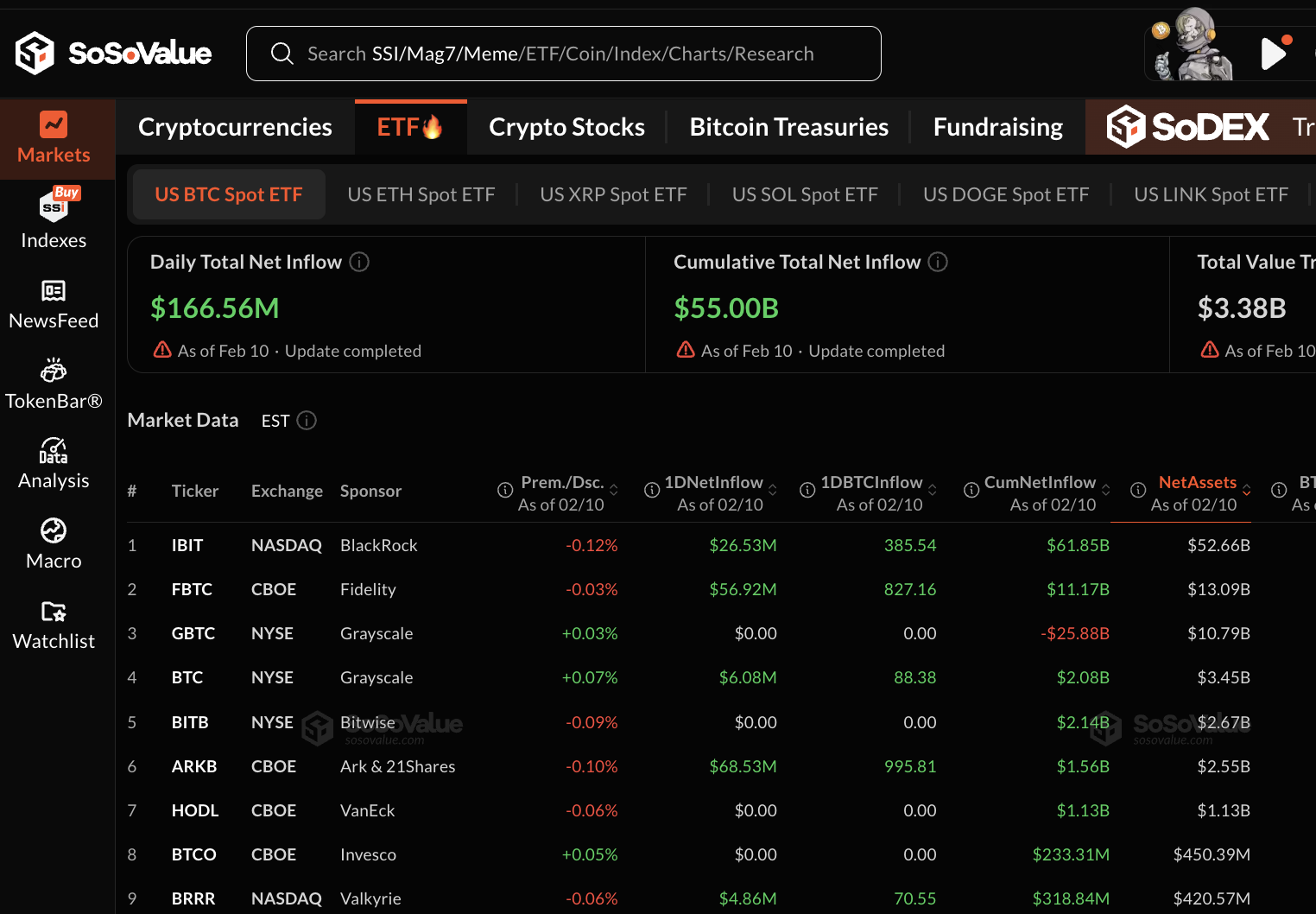This screenshot has width=1316, height=914.
Task: Open your Watchlist
Action: (54, 625)
